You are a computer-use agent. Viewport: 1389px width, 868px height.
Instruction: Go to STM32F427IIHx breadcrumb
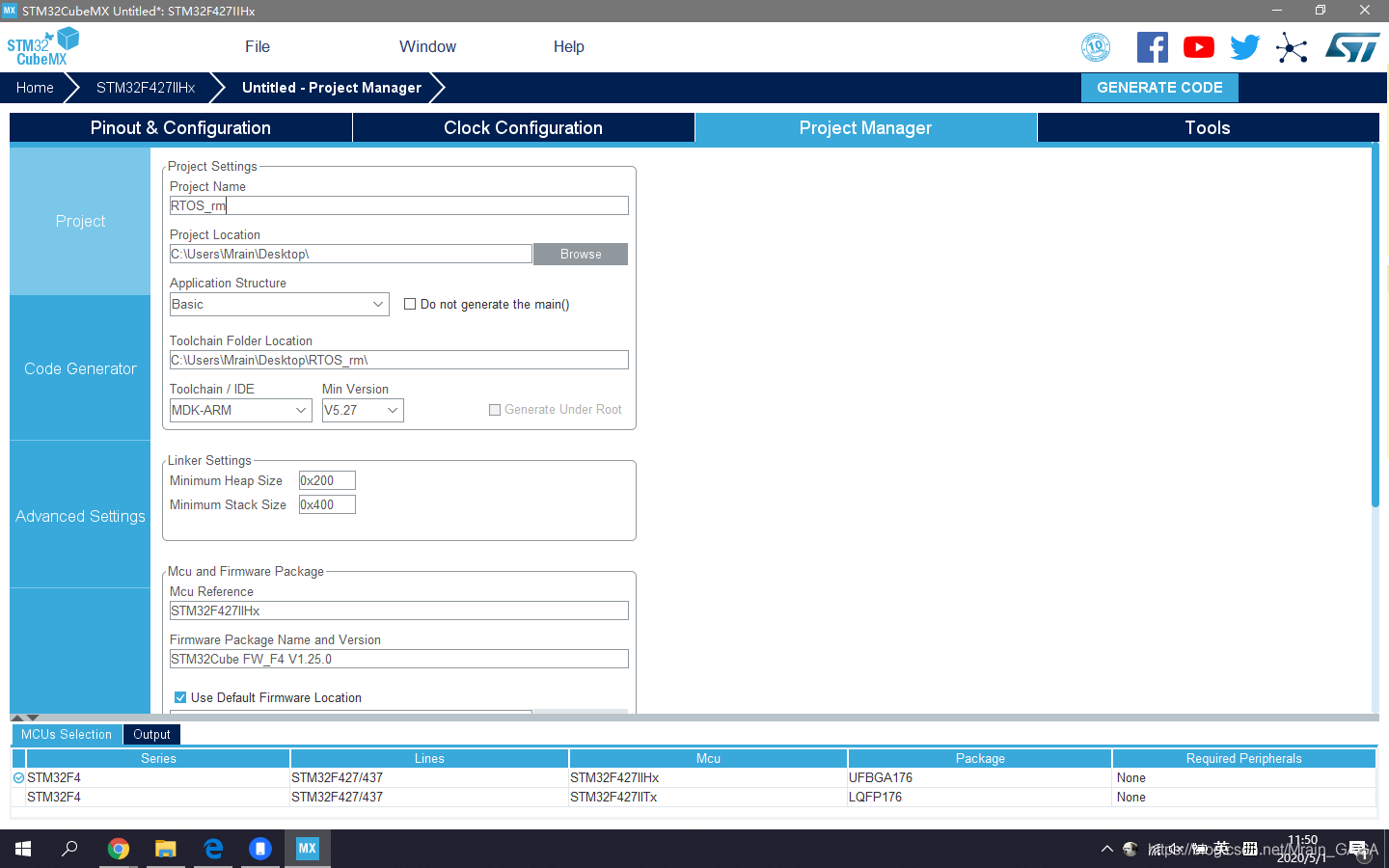click(146, 87)
